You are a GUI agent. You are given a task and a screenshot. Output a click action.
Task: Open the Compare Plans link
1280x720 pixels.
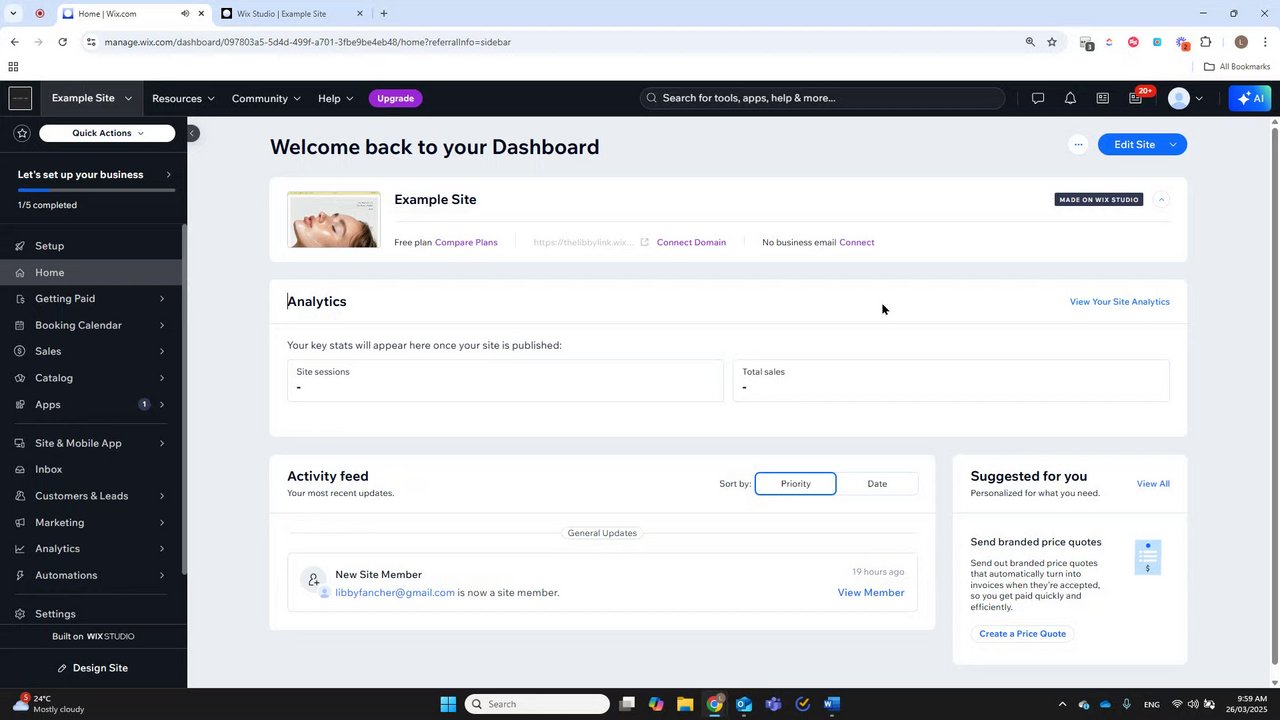point(466,242)
